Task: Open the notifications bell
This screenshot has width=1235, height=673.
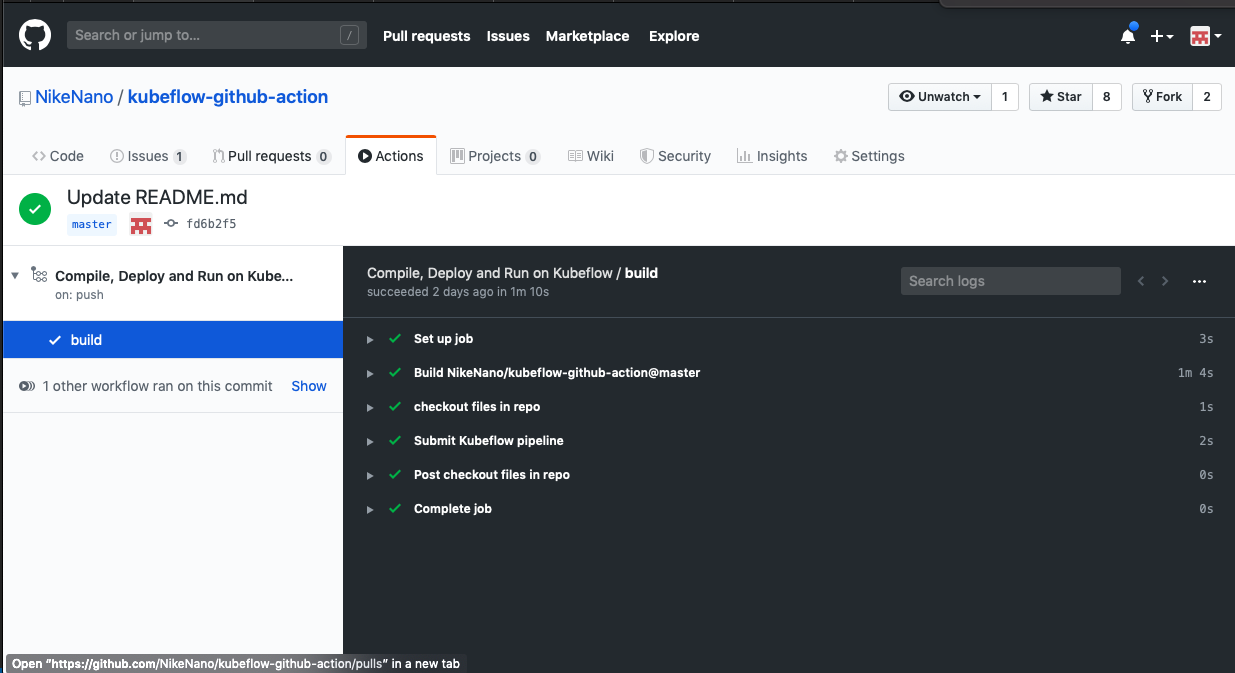Action: point(1128,36)
